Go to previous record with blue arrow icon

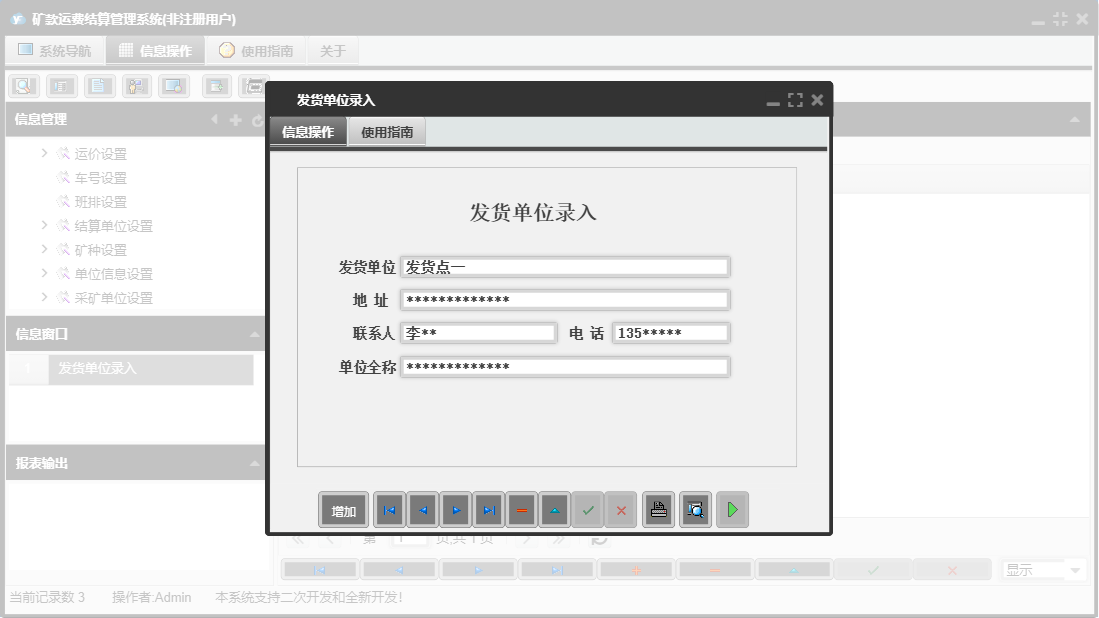point(422,509)
